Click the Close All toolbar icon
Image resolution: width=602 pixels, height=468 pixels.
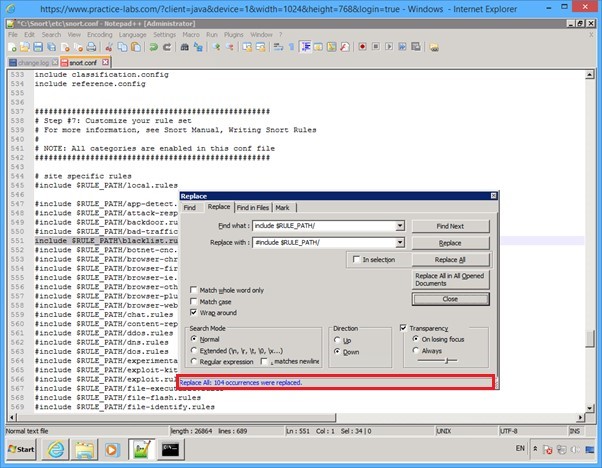[x=78, y=47]
